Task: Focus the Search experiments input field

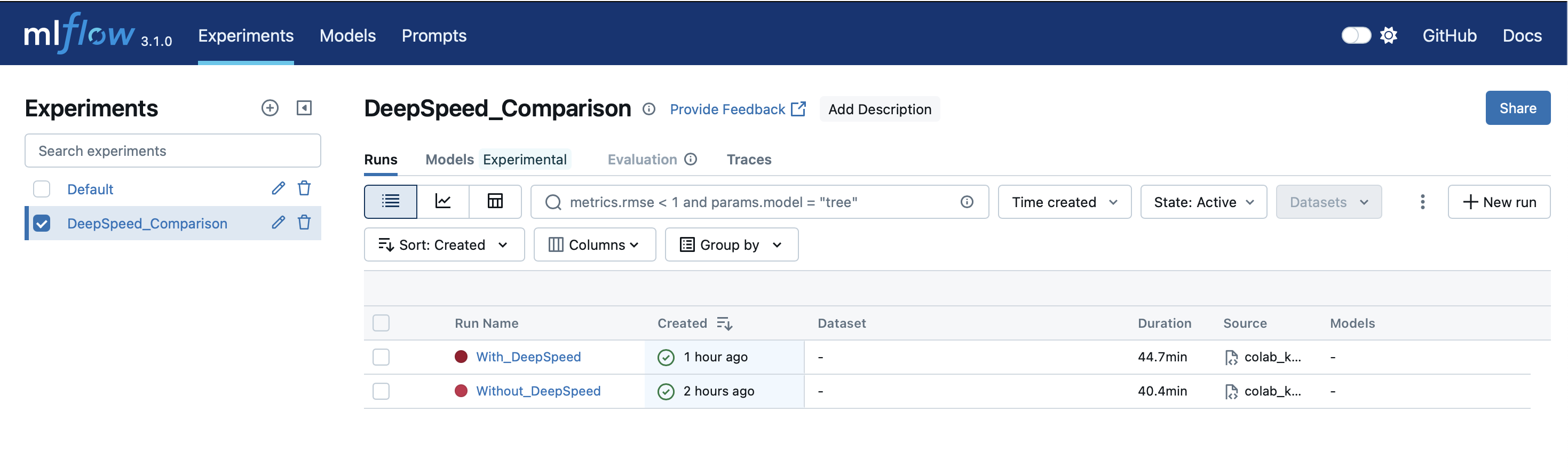Action: [x=173, y=151]
